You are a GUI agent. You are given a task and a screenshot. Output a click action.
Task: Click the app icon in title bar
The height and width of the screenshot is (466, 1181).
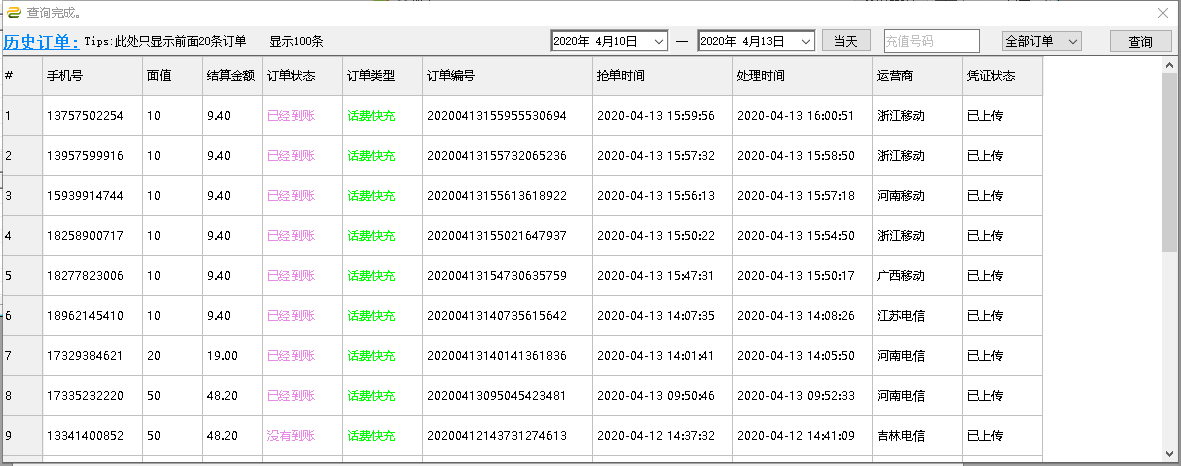(x=14, y=13)
